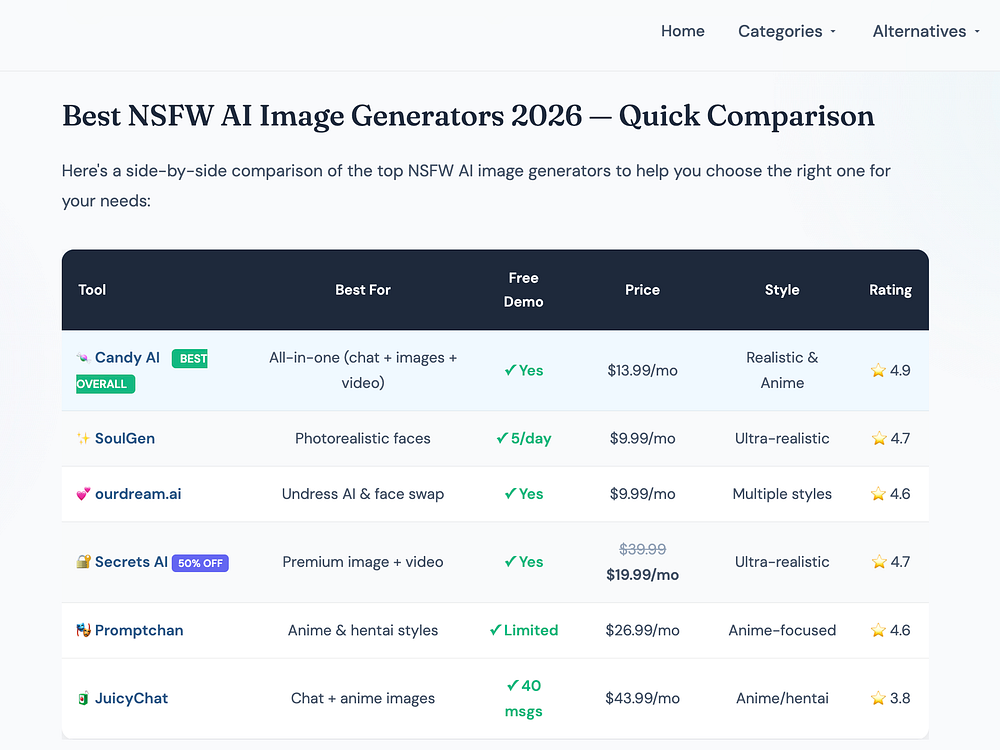Click the star icon in Secrets AI rating

(879, 562)
